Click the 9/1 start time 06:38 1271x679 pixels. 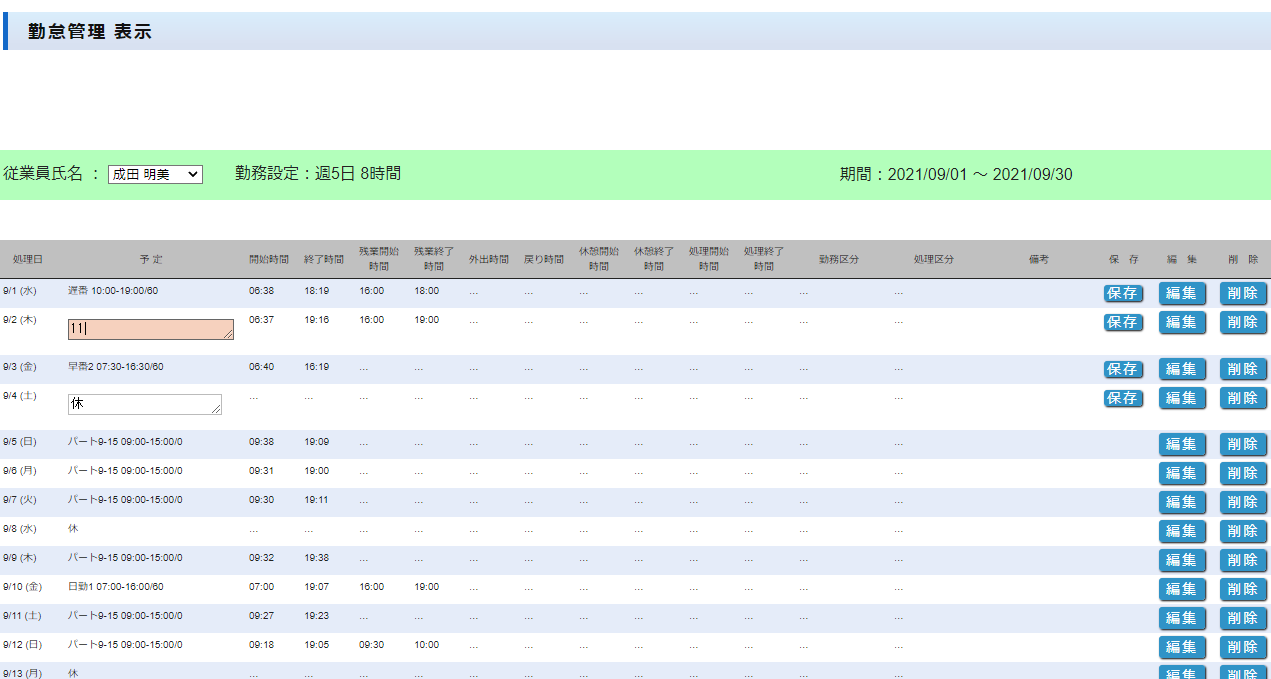pyautogui.click(x=260, y=291)
